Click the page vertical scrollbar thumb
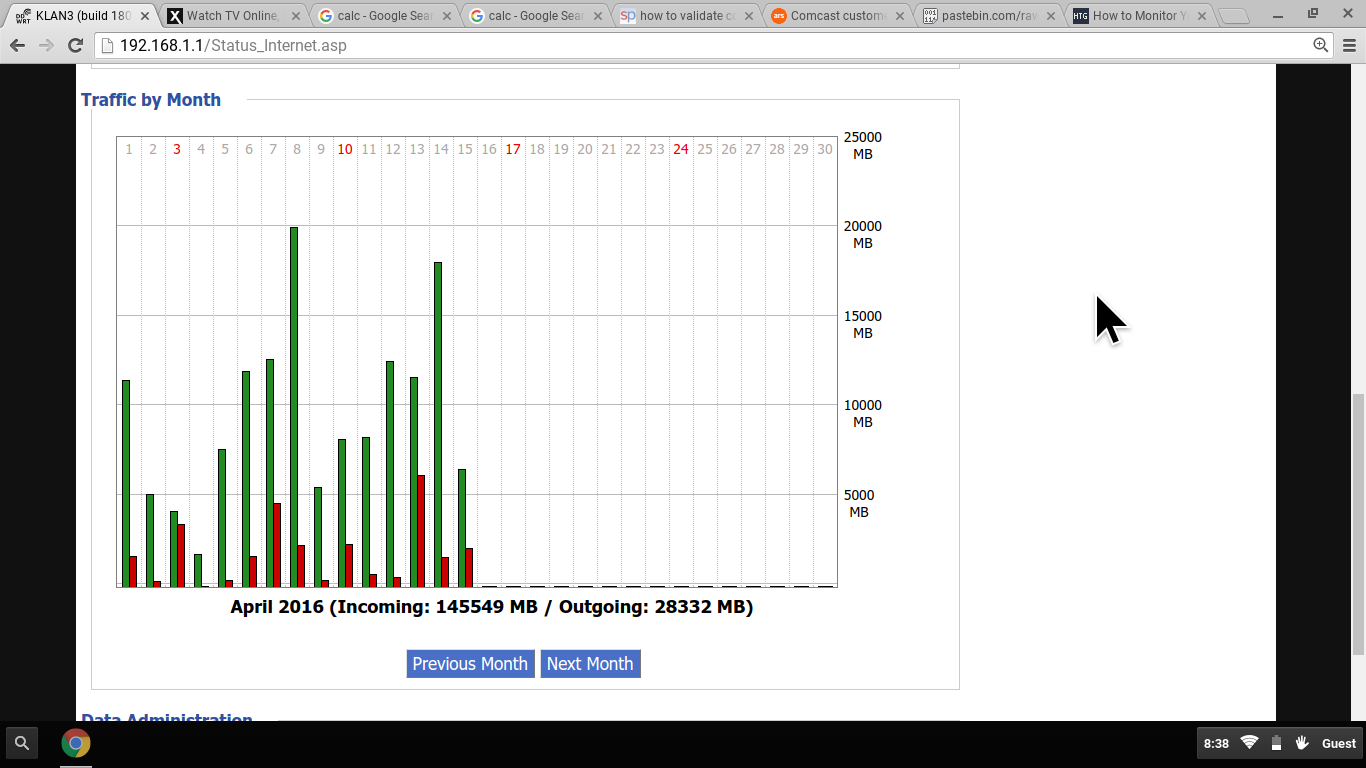This screenshot has height=768, width=1366. point(1357,524)
